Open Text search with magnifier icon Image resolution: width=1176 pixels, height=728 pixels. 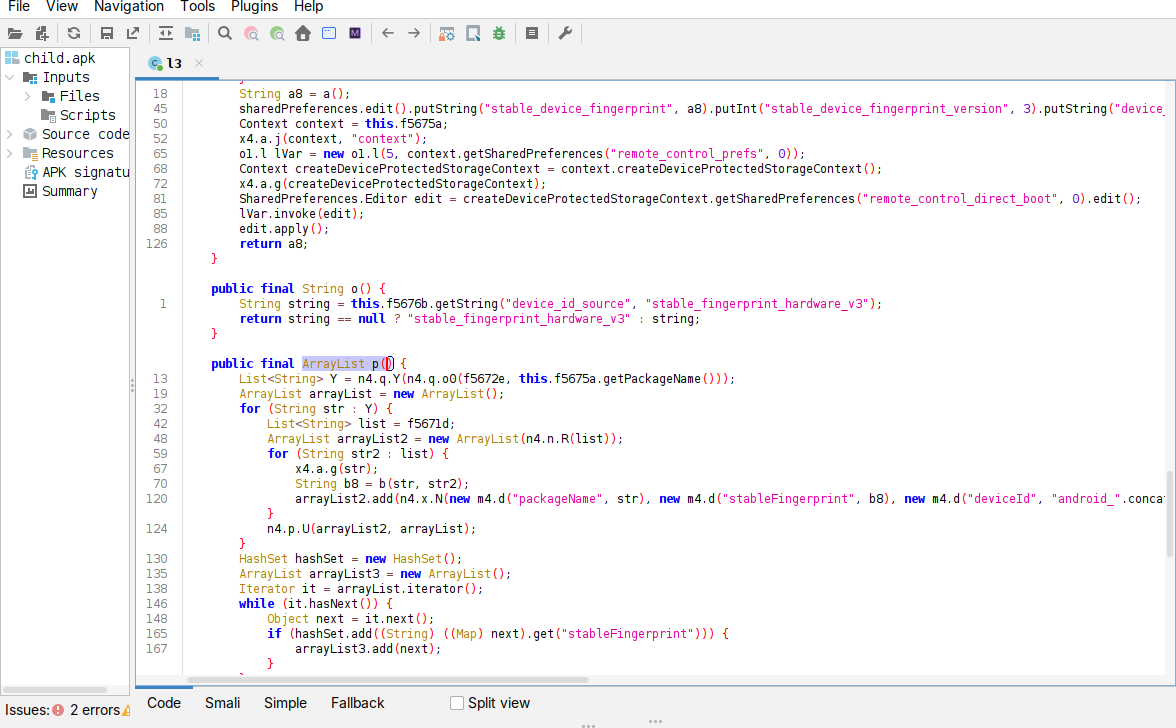click(x=225, y=33)
